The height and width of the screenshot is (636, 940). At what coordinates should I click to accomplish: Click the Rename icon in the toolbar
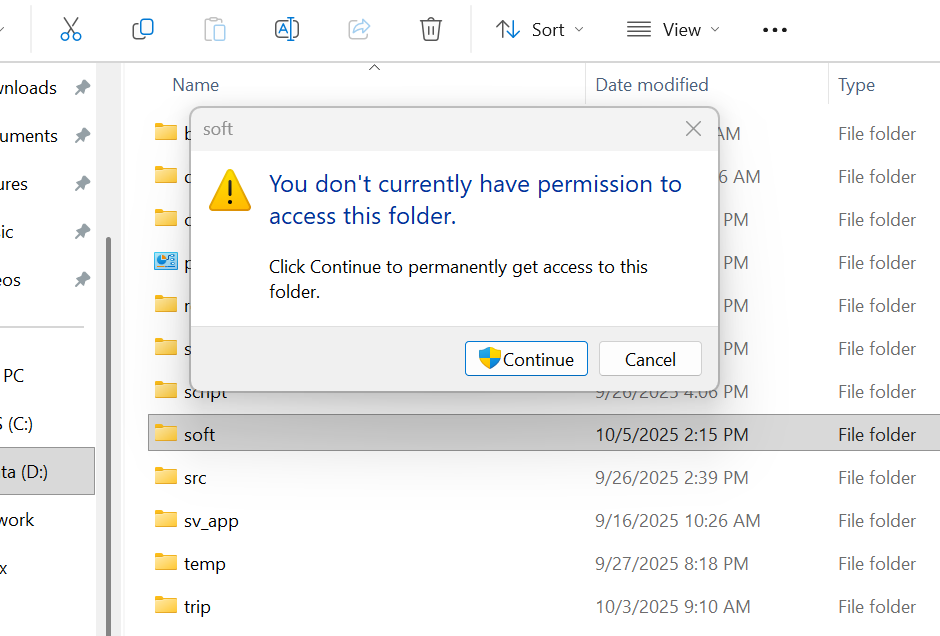pyautogui.click(x=287, y=29)
